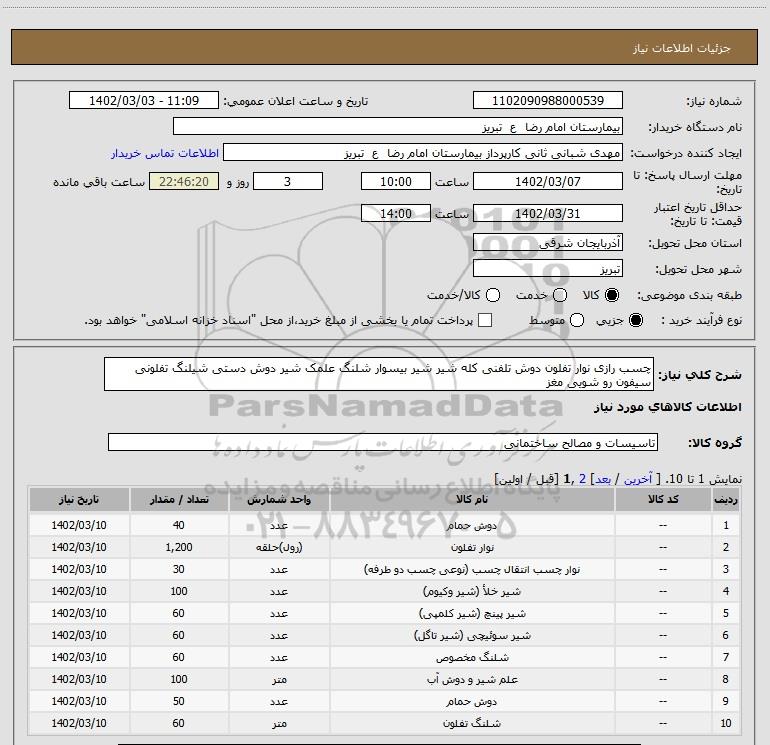Select the خدمت radio button

560,295
